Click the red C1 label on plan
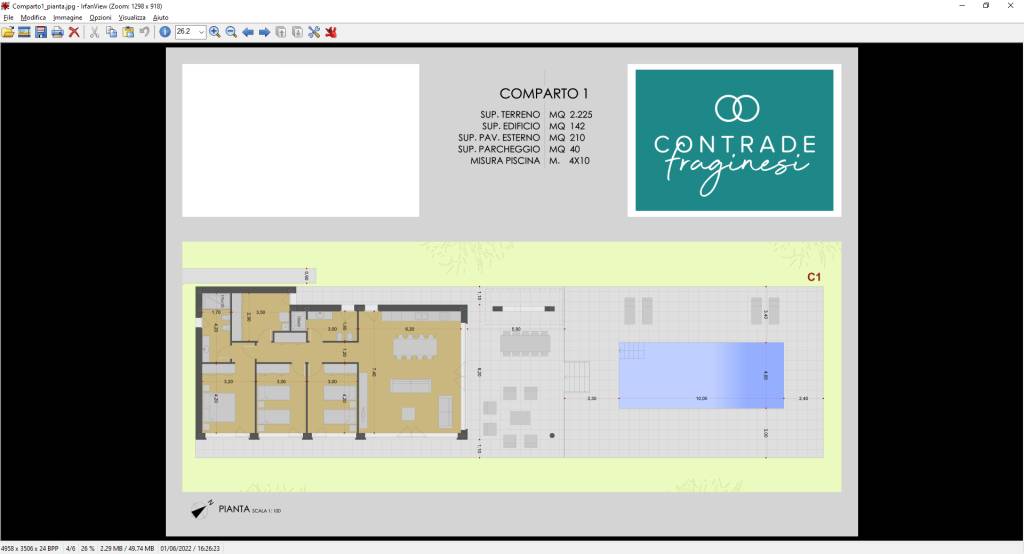The height and width of the screenshot is (554, 1024). (x=814, y=277)
